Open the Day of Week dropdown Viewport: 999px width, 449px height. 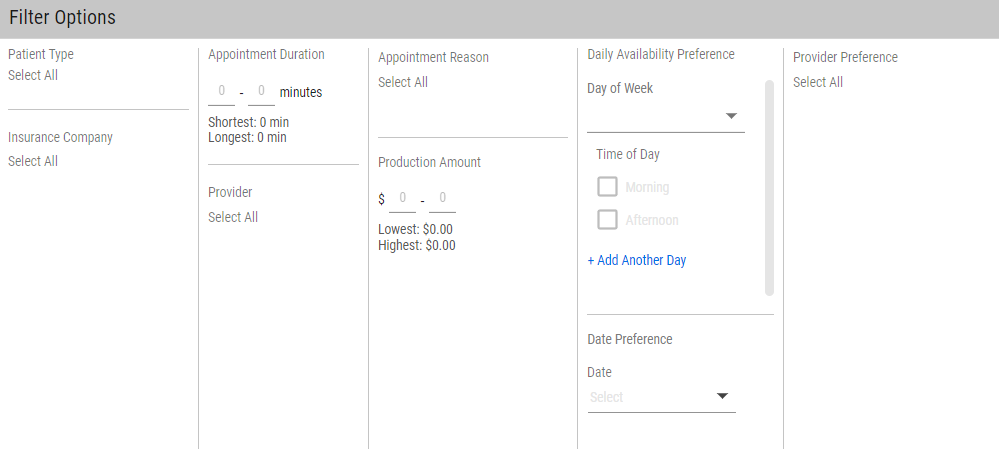click(x=666, y=117)
